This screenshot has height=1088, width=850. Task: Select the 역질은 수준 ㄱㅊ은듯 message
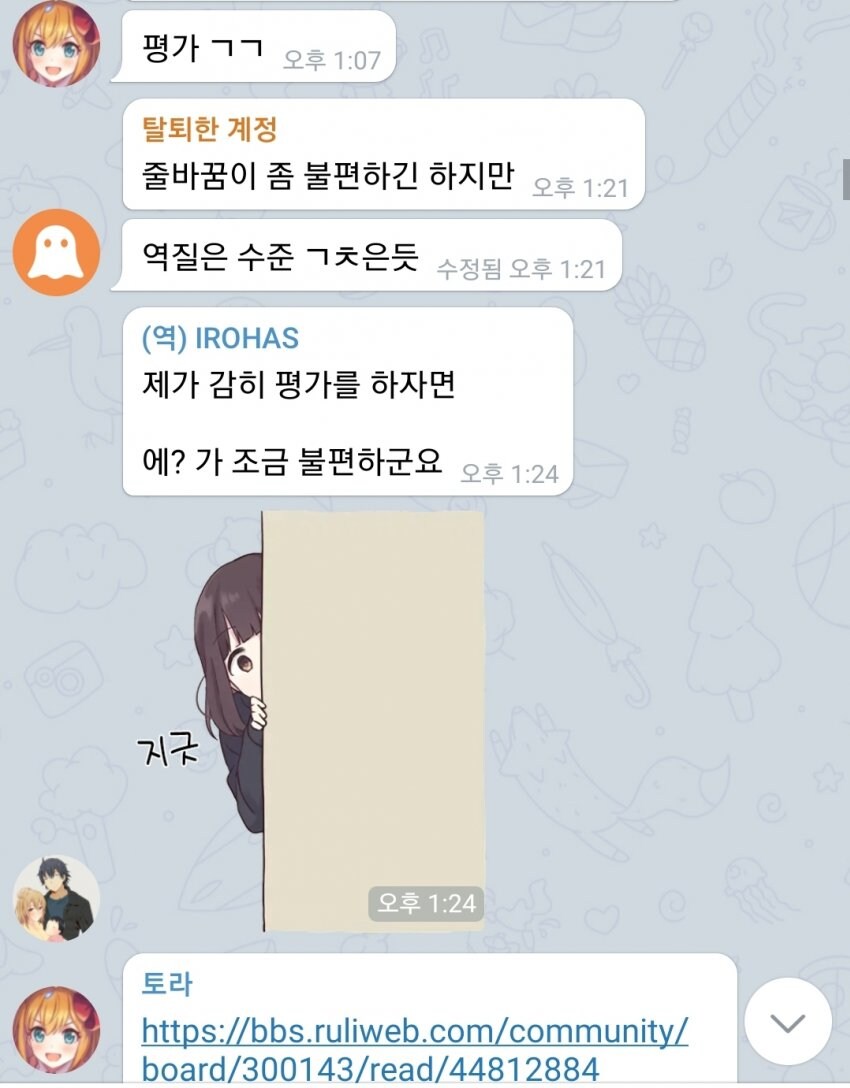[366, 255]
